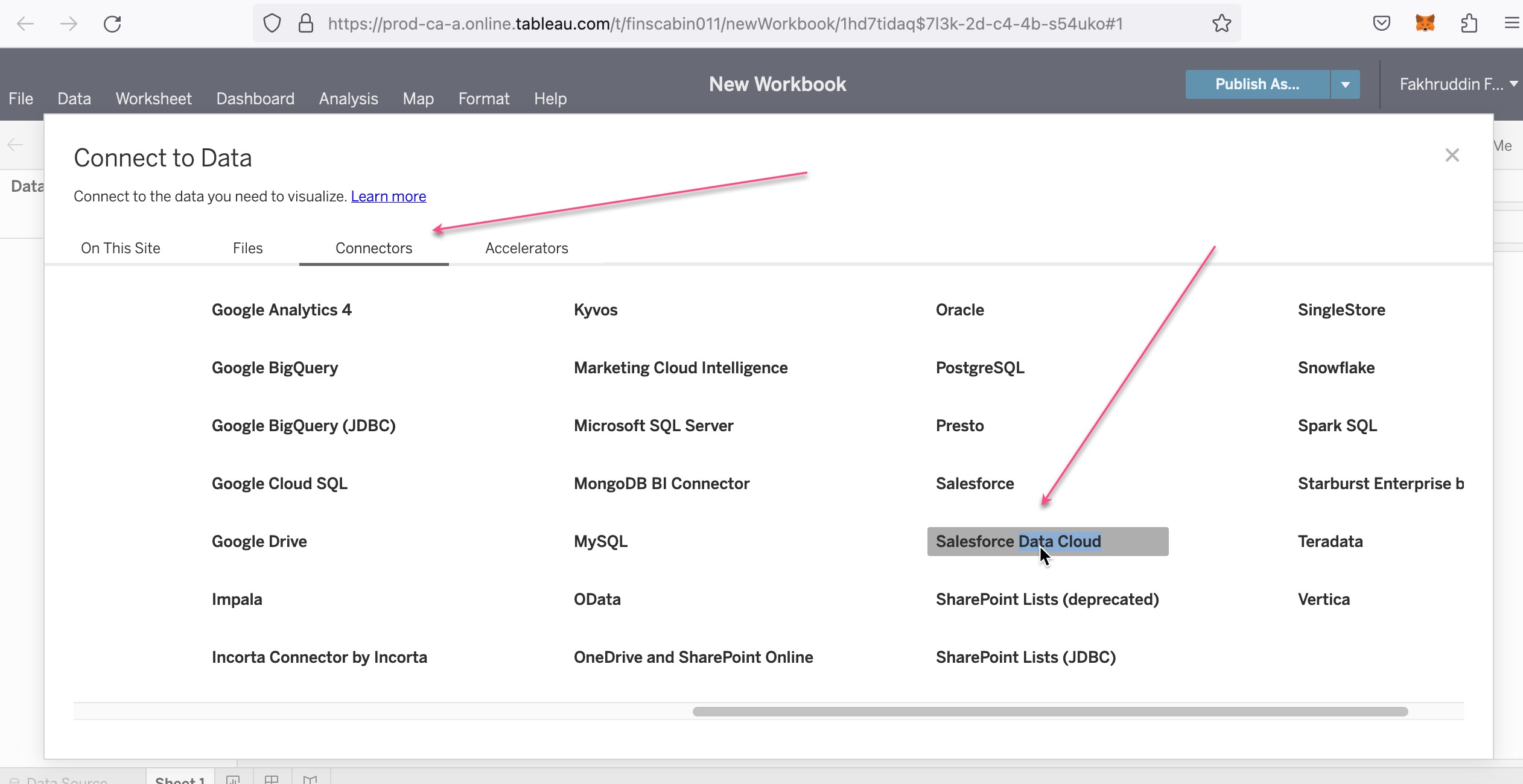1523x784 pixels.
Task: Click new story icon in bottom bar
Action: pyautogui.click(x=310, y=779)
